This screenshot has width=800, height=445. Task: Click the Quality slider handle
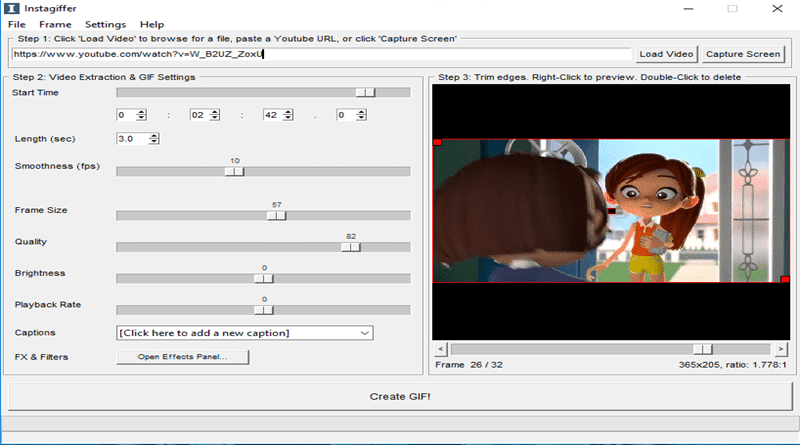(351, 247)
